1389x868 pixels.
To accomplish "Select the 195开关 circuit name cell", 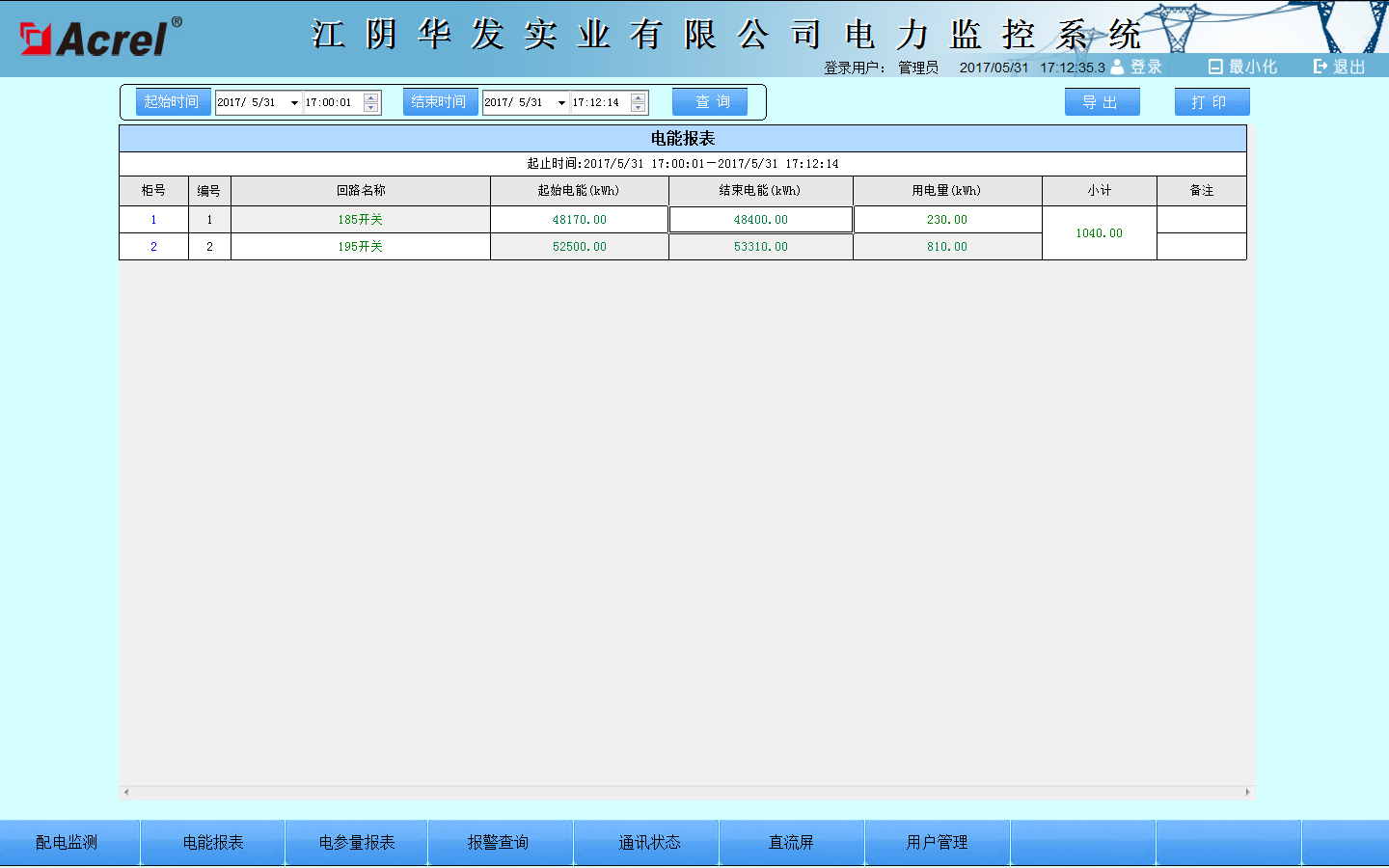I will (x=361, y=247).
